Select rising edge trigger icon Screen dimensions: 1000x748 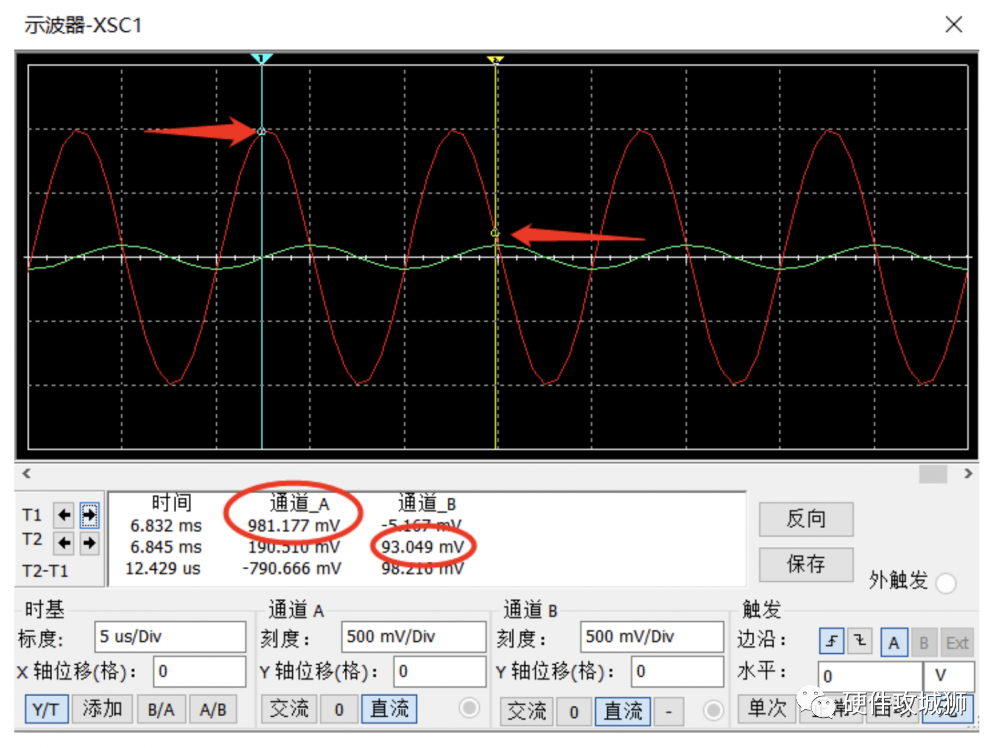pyautogui.click(x=832, y=642)
